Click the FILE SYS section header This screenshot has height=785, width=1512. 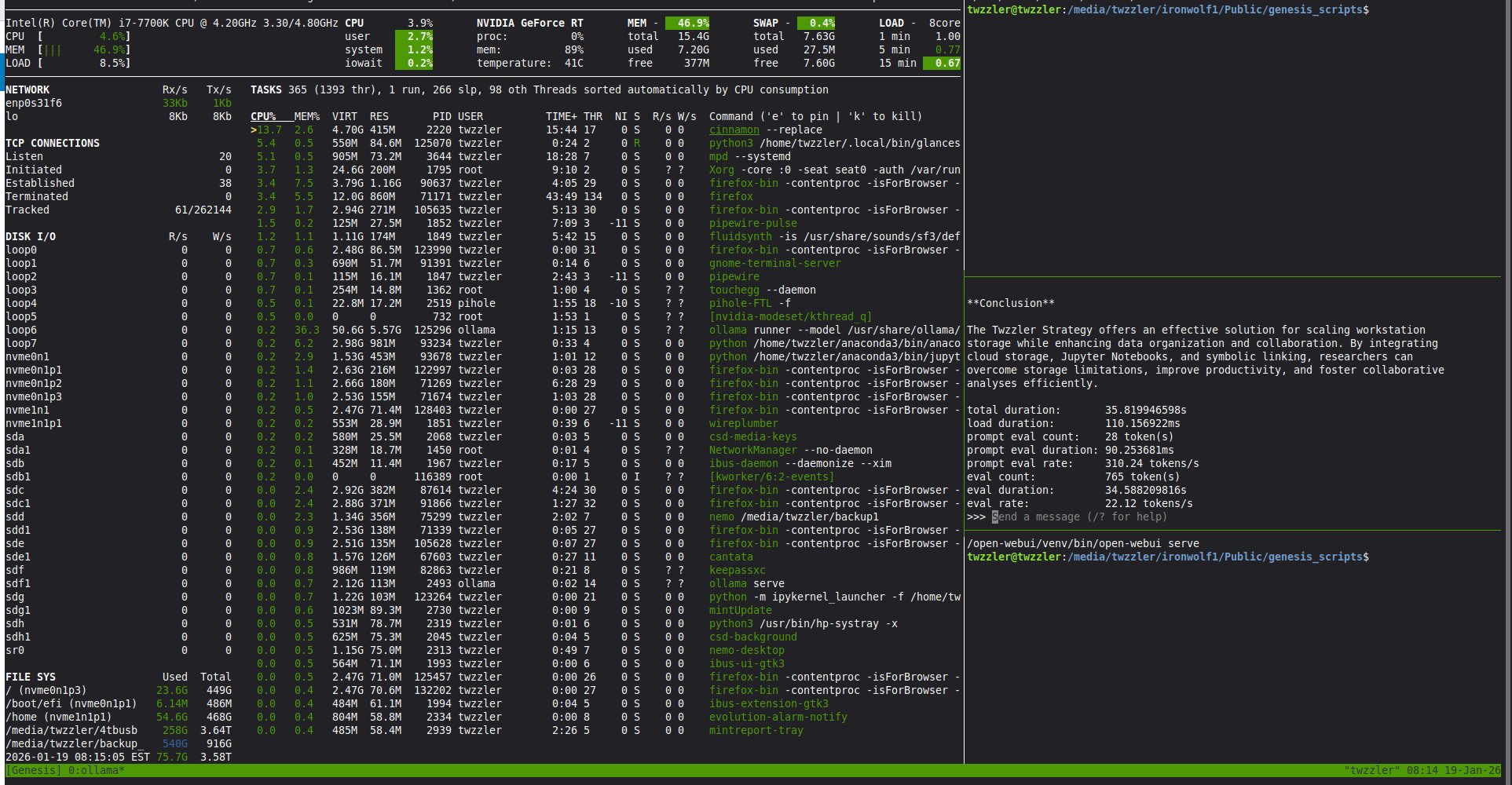pos(31,677)
